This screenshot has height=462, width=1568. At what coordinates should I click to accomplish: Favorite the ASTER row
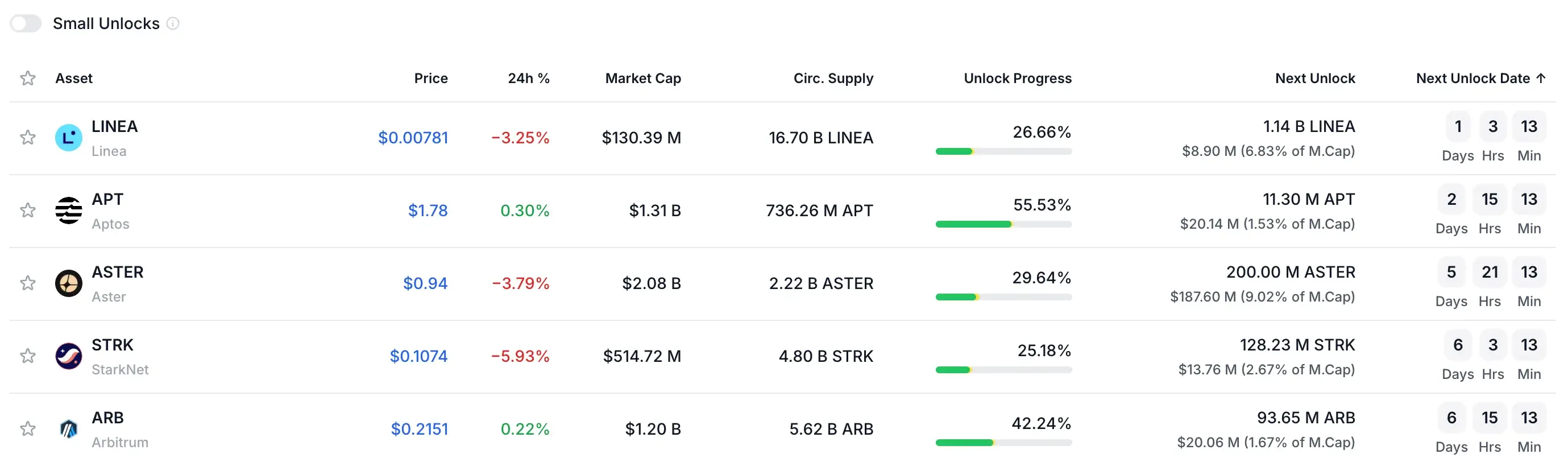point(27,283)
